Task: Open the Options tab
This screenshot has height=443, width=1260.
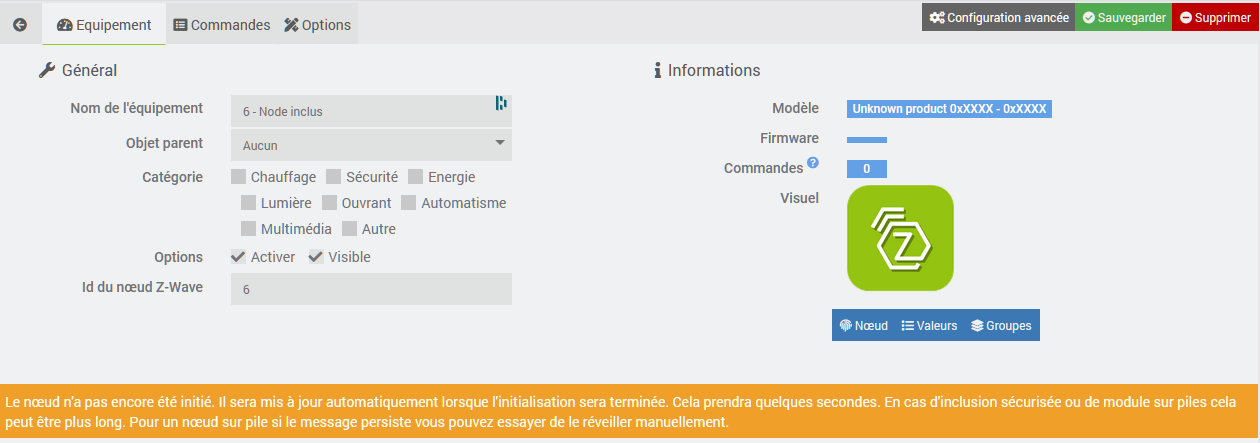Action: coord(317,25)
